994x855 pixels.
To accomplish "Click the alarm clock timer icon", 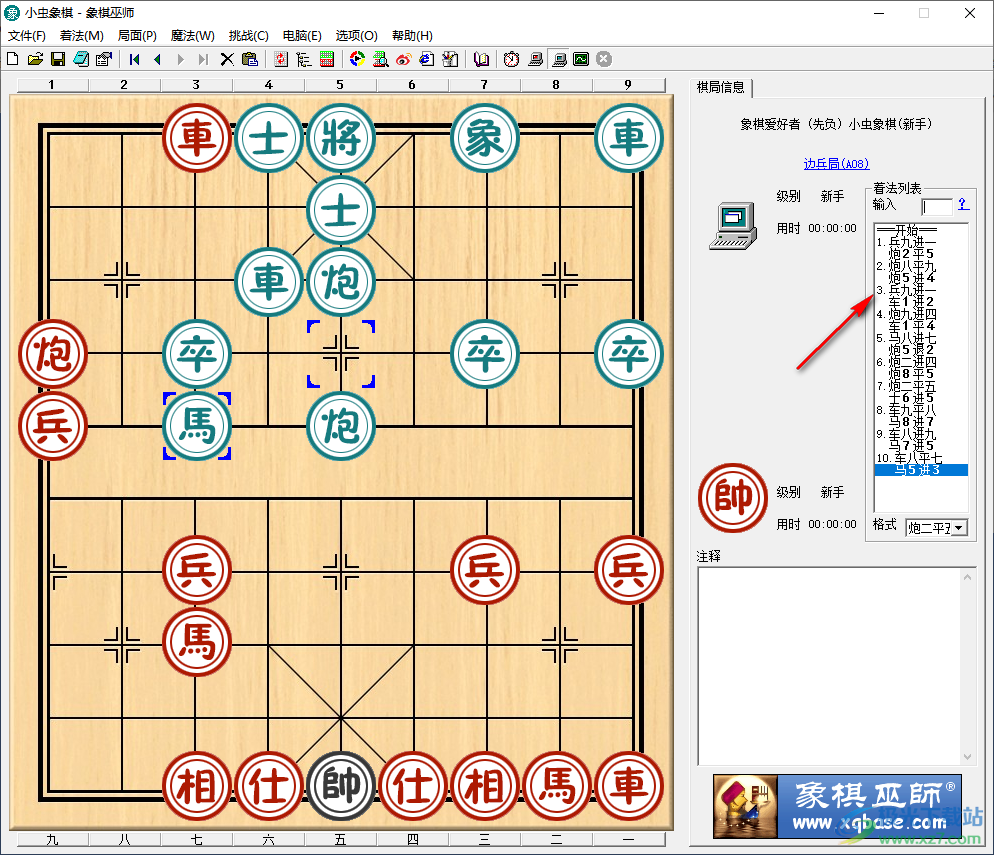I will [x=512, y=60].
